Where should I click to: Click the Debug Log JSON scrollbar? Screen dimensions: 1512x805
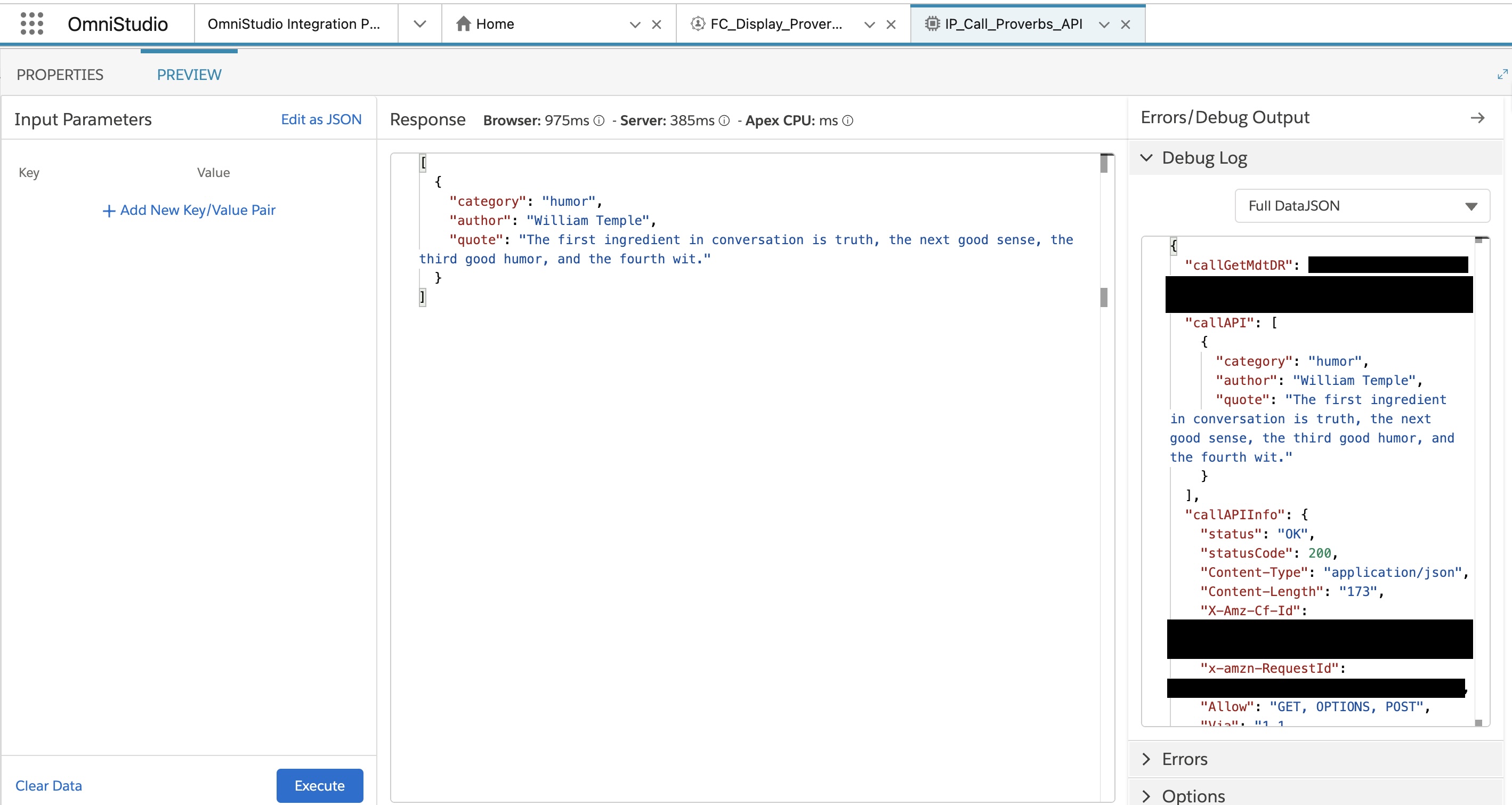(1478, 481)
